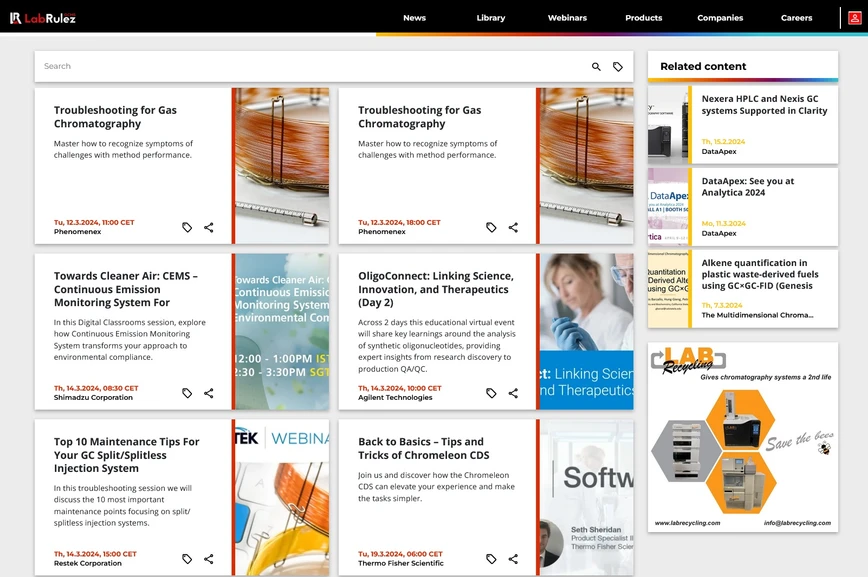The height and width of the screenshot is (577, 868).
Task: Click the DataApex Analytica thumbnail
Action: (668, 207)
